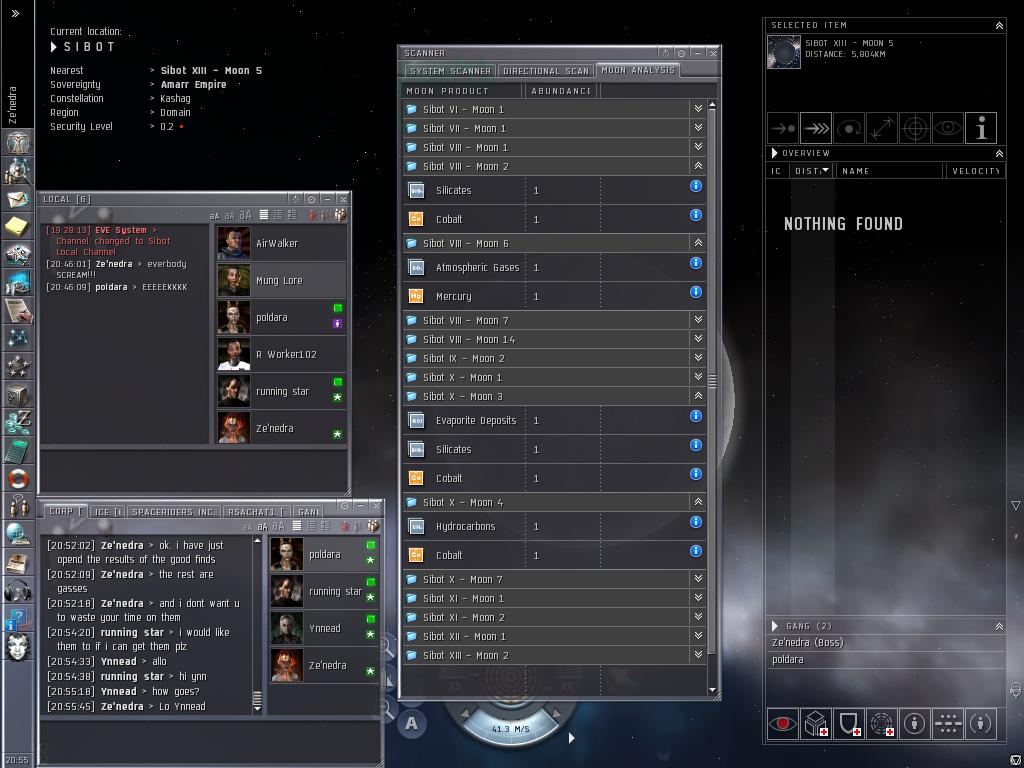1024x768 pixels.
Task: Click the Sibot current location link
Action: click(89, 47)
